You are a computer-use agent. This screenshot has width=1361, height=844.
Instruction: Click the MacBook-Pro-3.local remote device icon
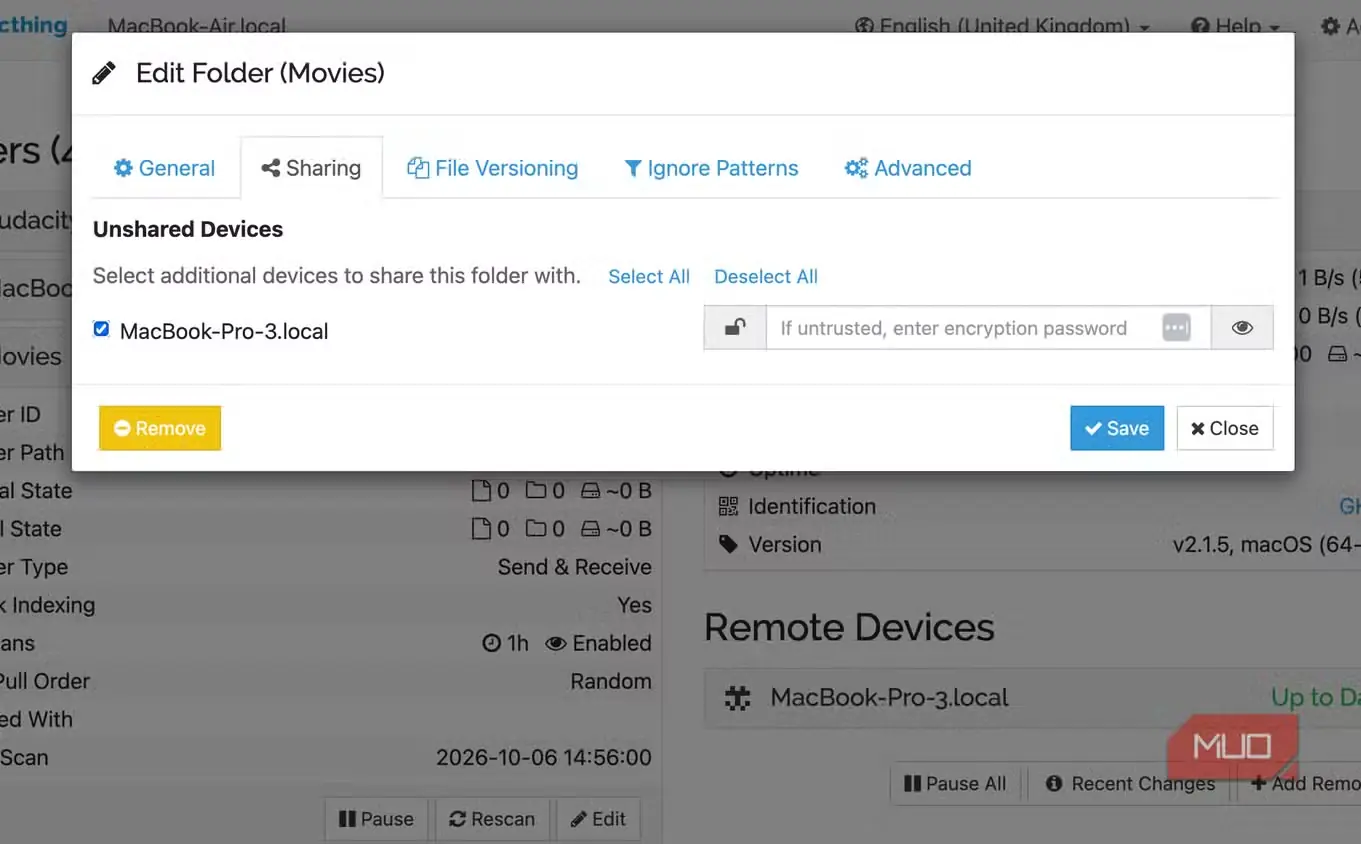point(737,698)
